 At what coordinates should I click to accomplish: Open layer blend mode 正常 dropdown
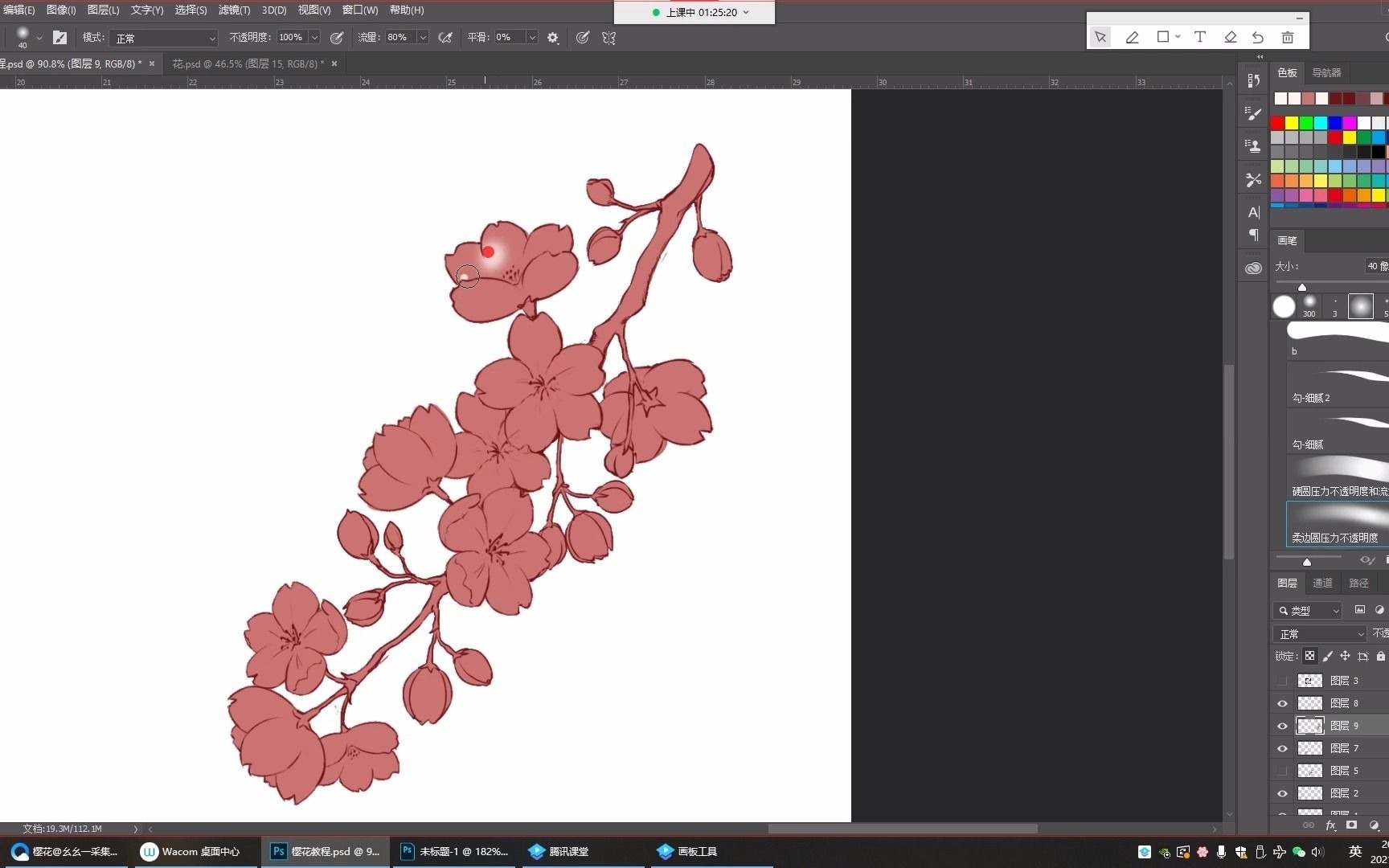[1320, 634]
